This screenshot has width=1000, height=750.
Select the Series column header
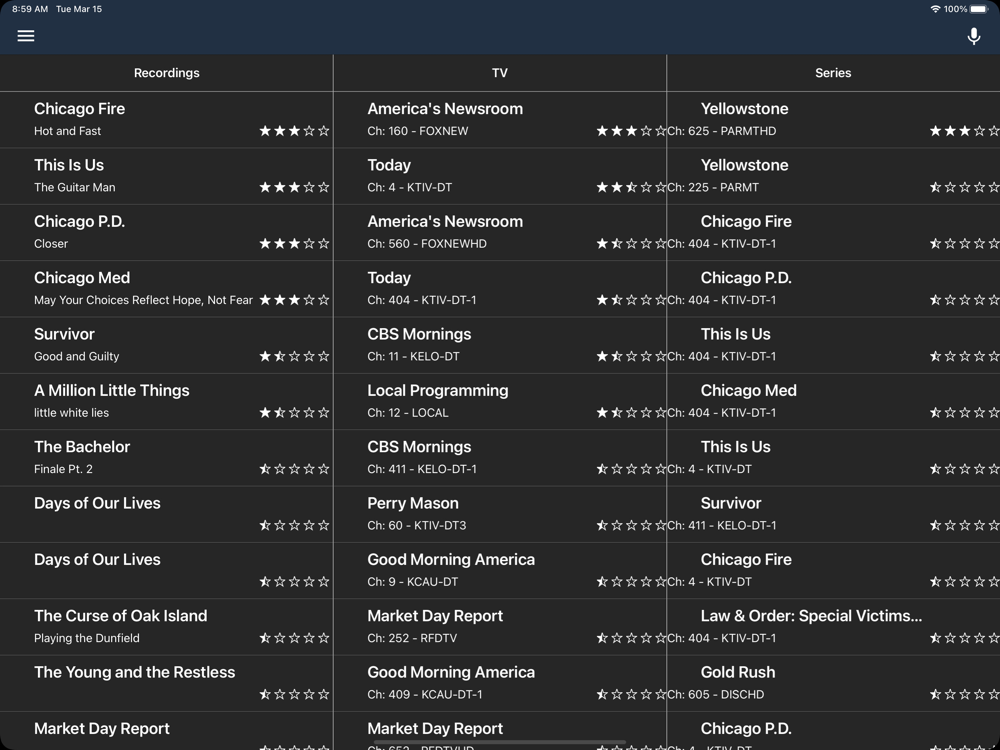coord(833,73)
